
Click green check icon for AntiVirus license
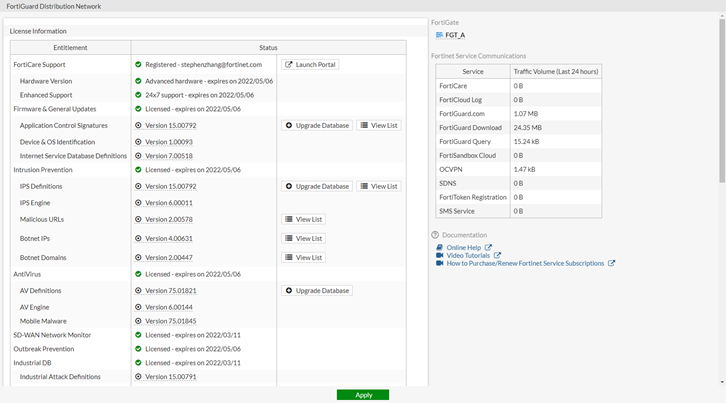tap(138, 274)
